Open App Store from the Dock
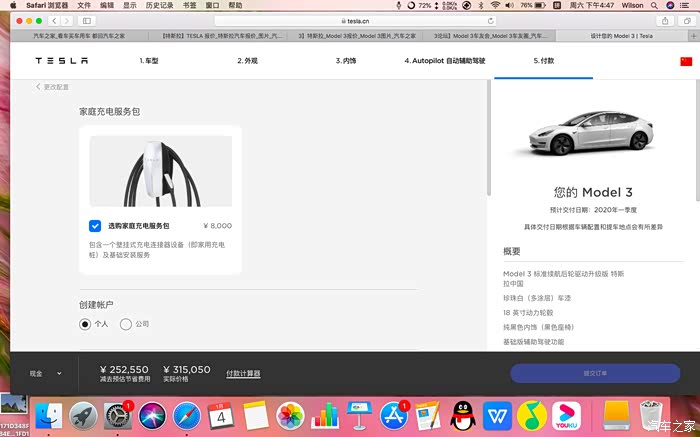The height and width of the screenshot is (437, 700). coord(394,413)
